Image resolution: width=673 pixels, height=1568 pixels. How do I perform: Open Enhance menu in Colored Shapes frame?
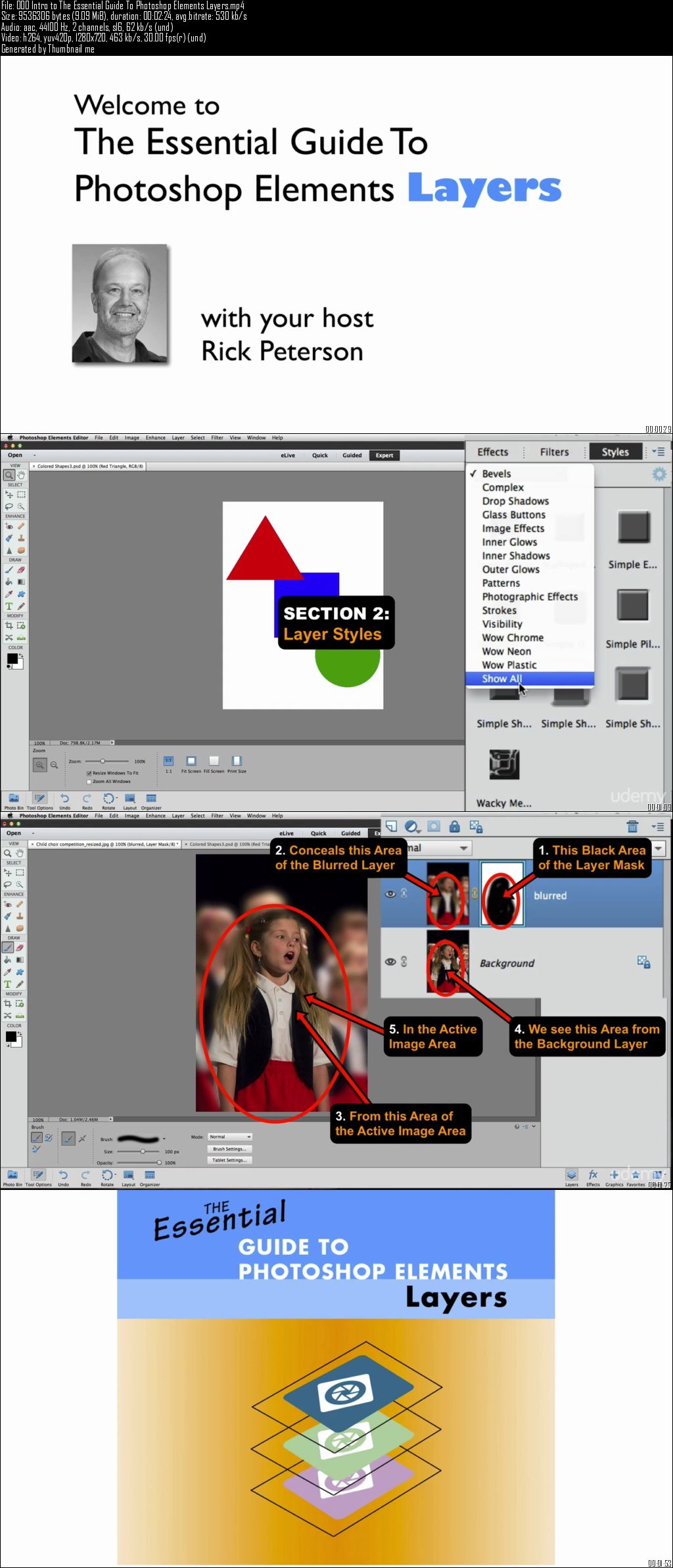pos(156,437)
